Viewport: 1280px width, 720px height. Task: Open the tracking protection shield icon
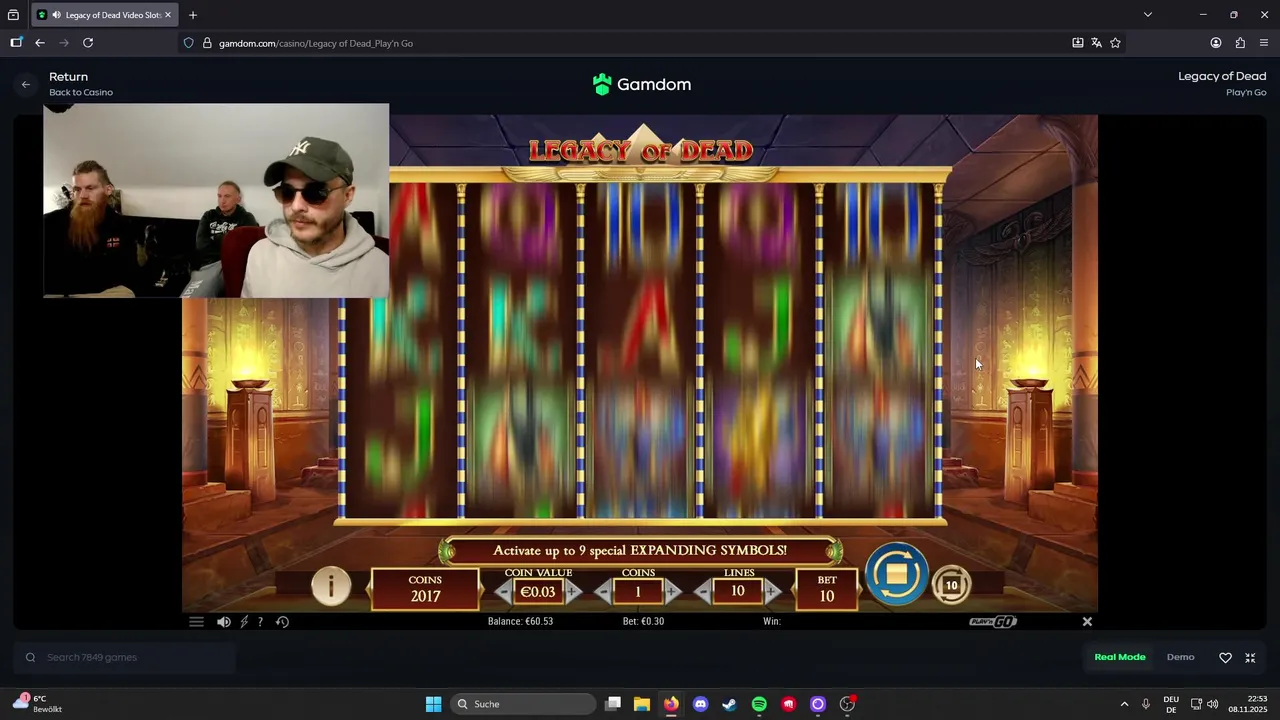[x=188, y=43]
